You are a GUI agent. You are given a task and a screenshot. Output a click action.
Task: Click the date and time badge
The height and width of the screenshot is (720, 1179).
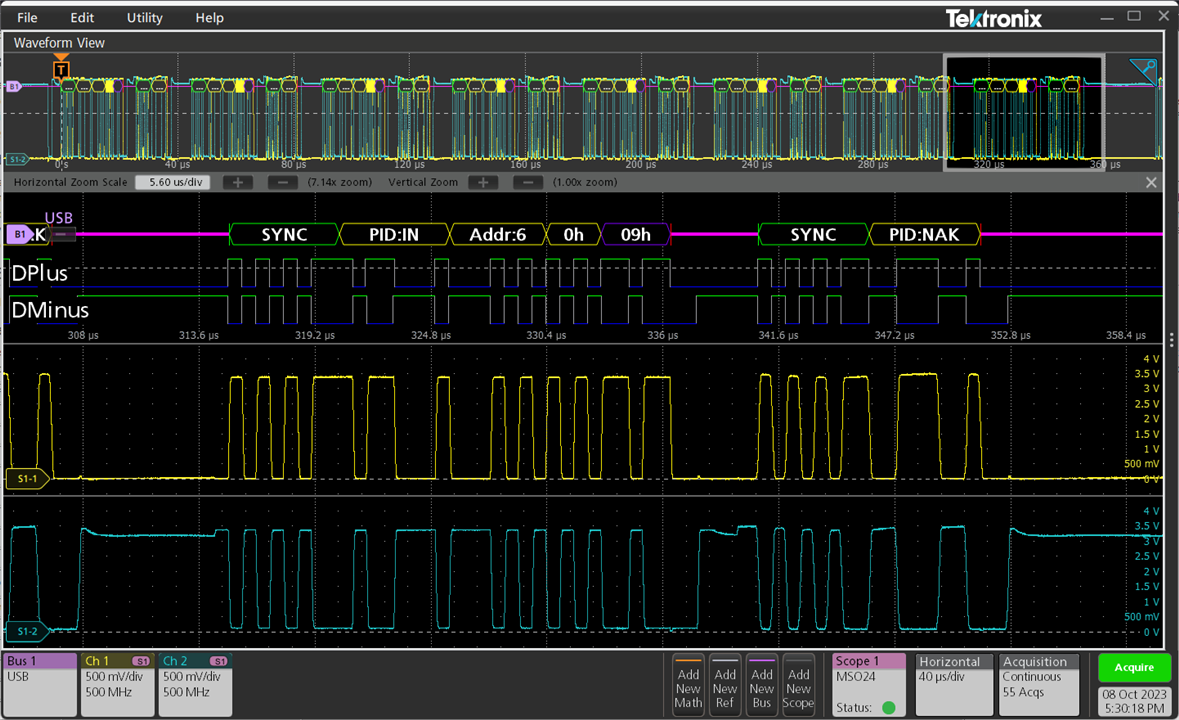click(1134, 701)
